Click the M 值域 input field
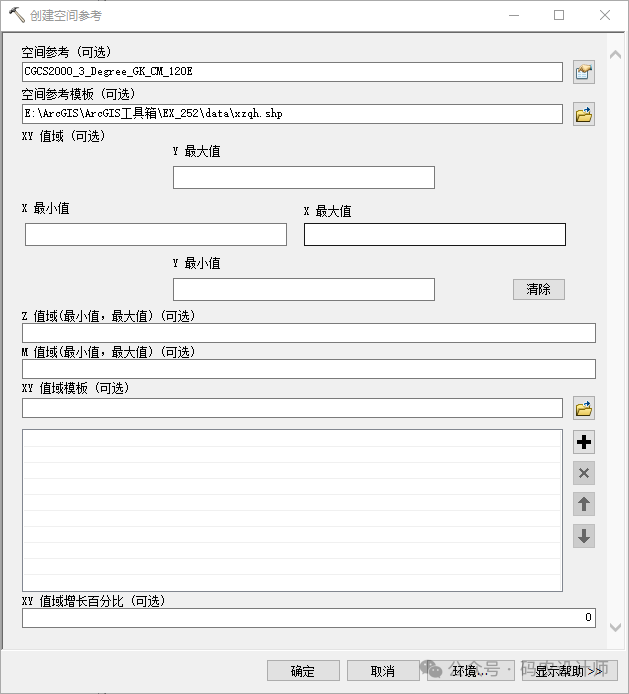The width and height of the screenshot is (629, 694). tap(308, 369)
